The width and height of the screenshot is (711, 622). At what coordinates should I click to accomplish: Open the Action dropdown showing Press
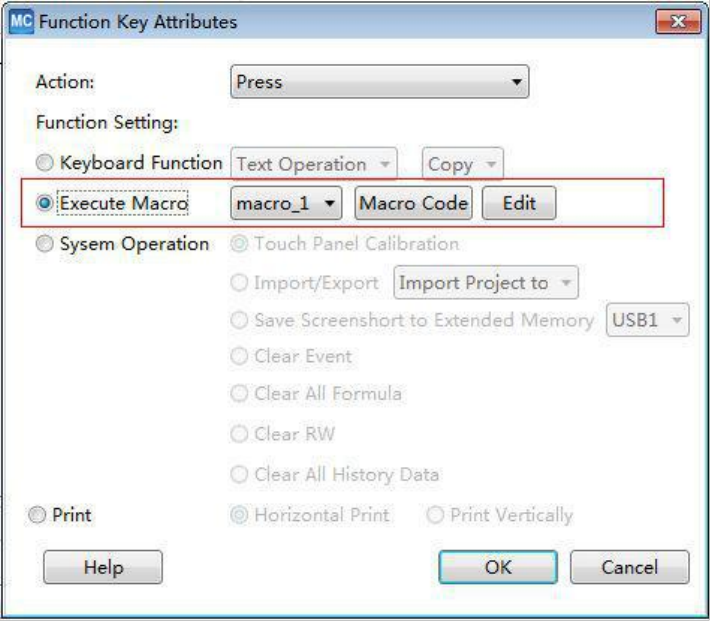tap(379, 84)
